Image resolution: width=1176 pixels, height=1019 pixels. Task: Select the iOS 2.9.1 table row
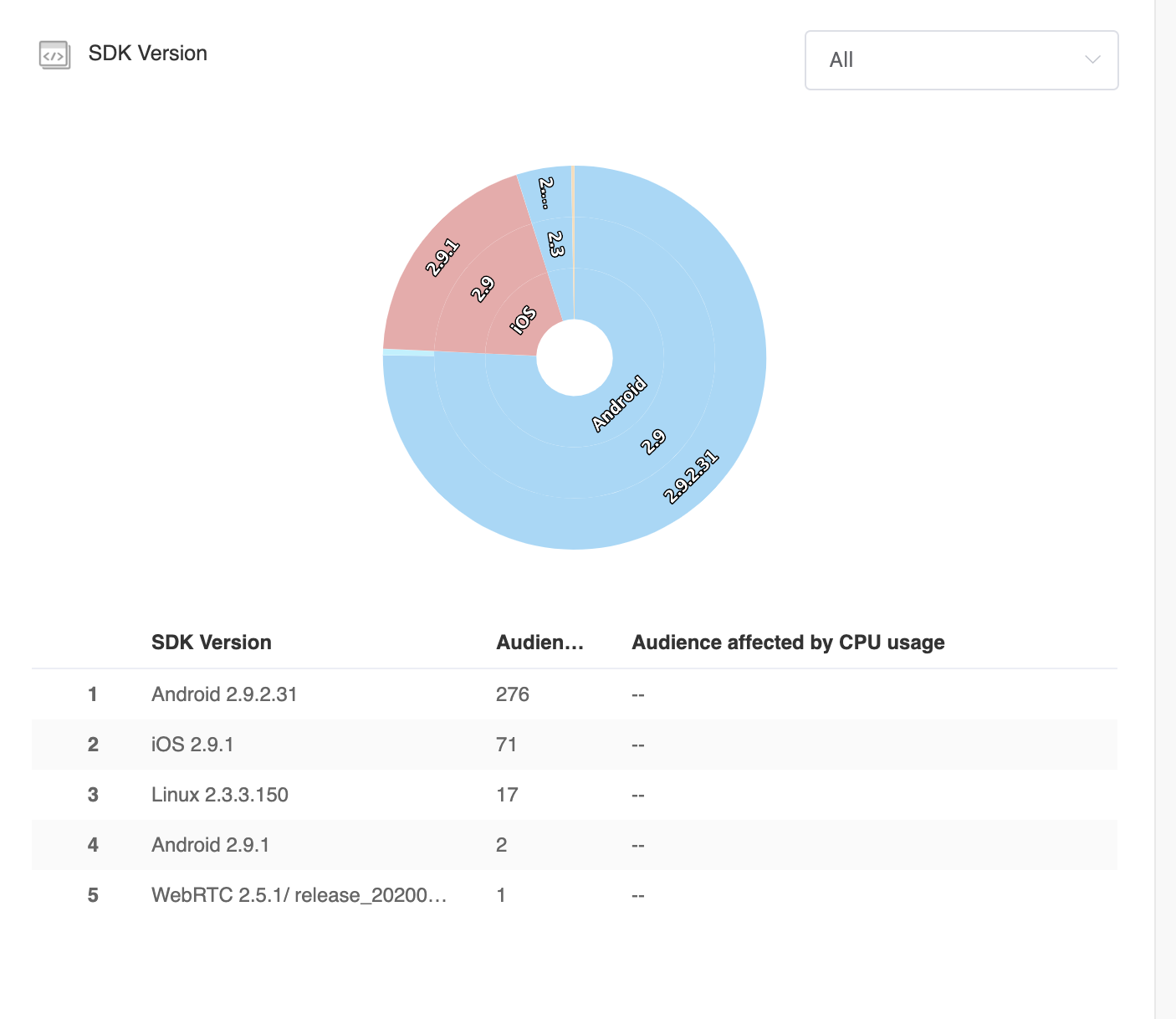192,745
